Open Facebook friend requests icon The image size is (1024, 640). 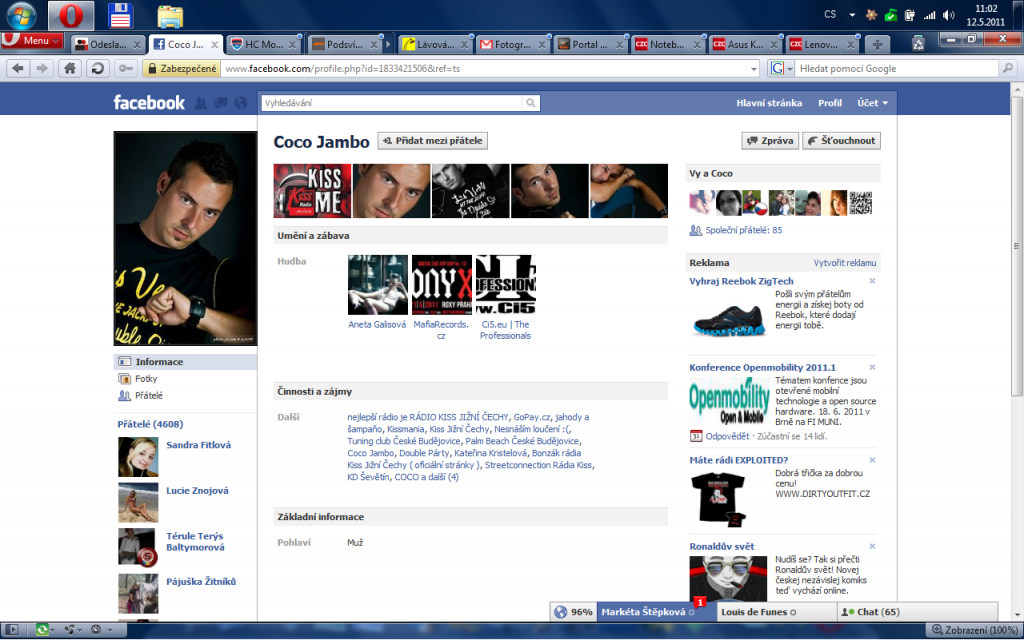[x=201, y=103]
